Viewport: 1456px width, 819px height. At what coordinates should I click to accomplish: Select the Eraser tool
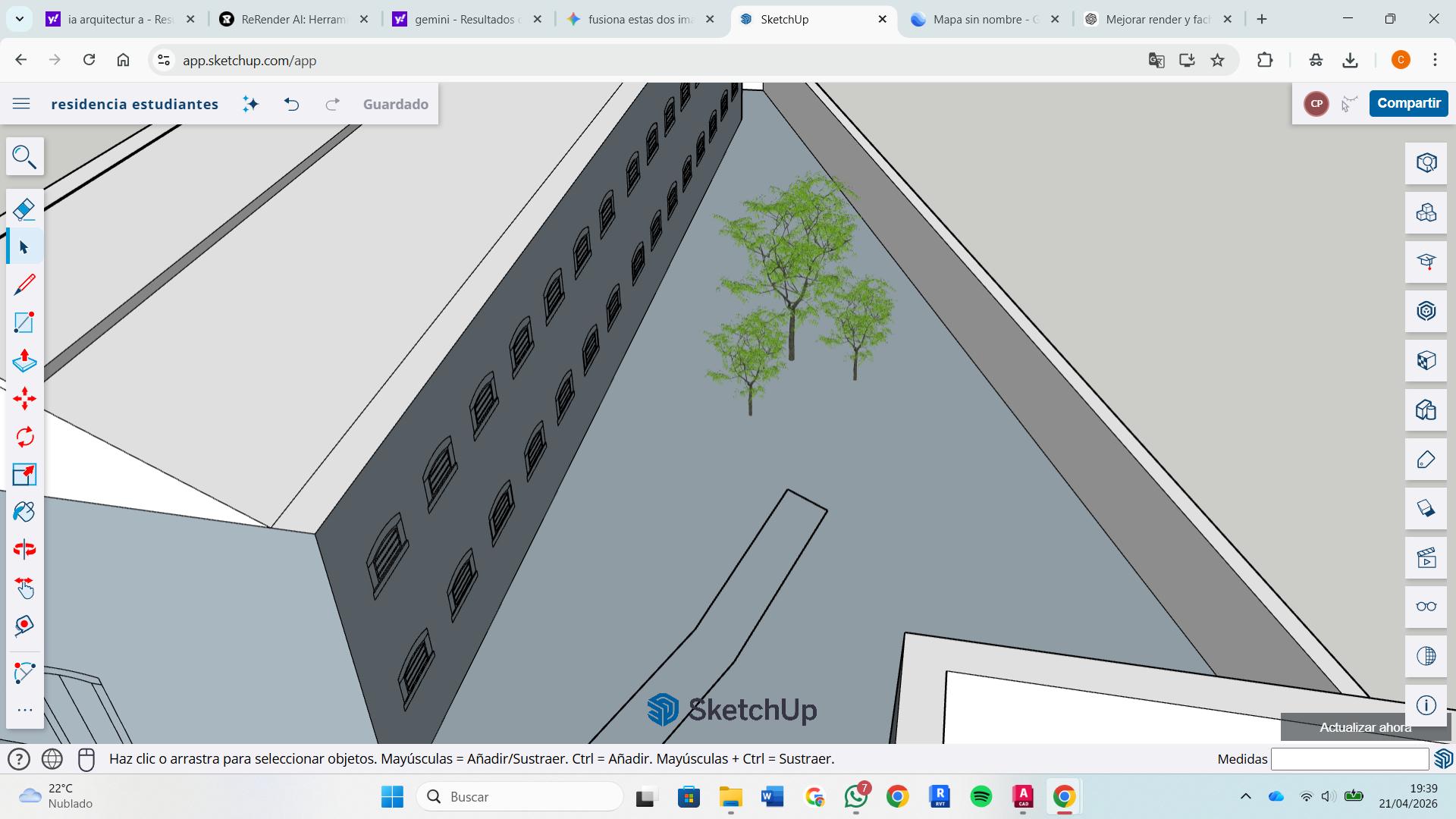(24, 209)
